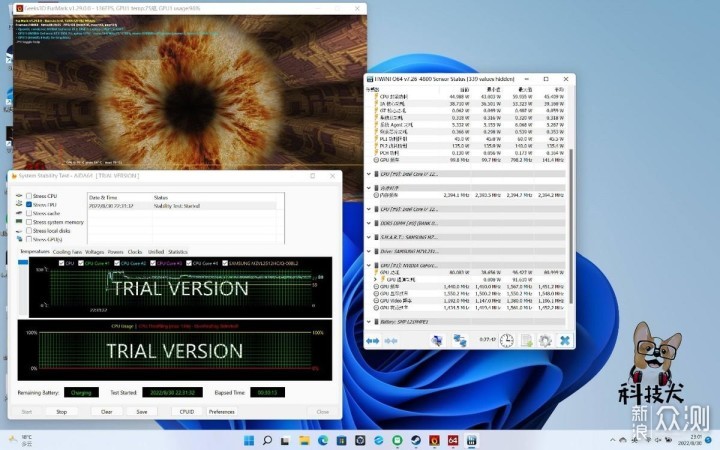Start logging with HWiNFO document icon
This screenshot has width=720, height=450.
tap(526, 340)
